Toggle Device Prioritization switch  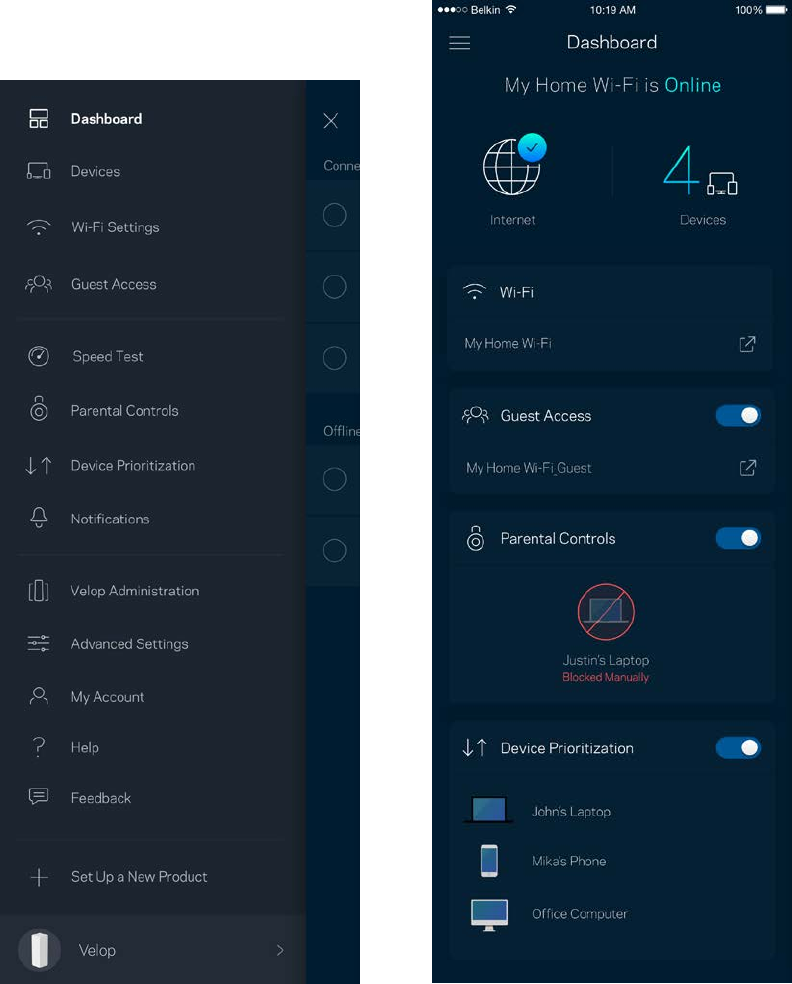click(x=738, y=747)
